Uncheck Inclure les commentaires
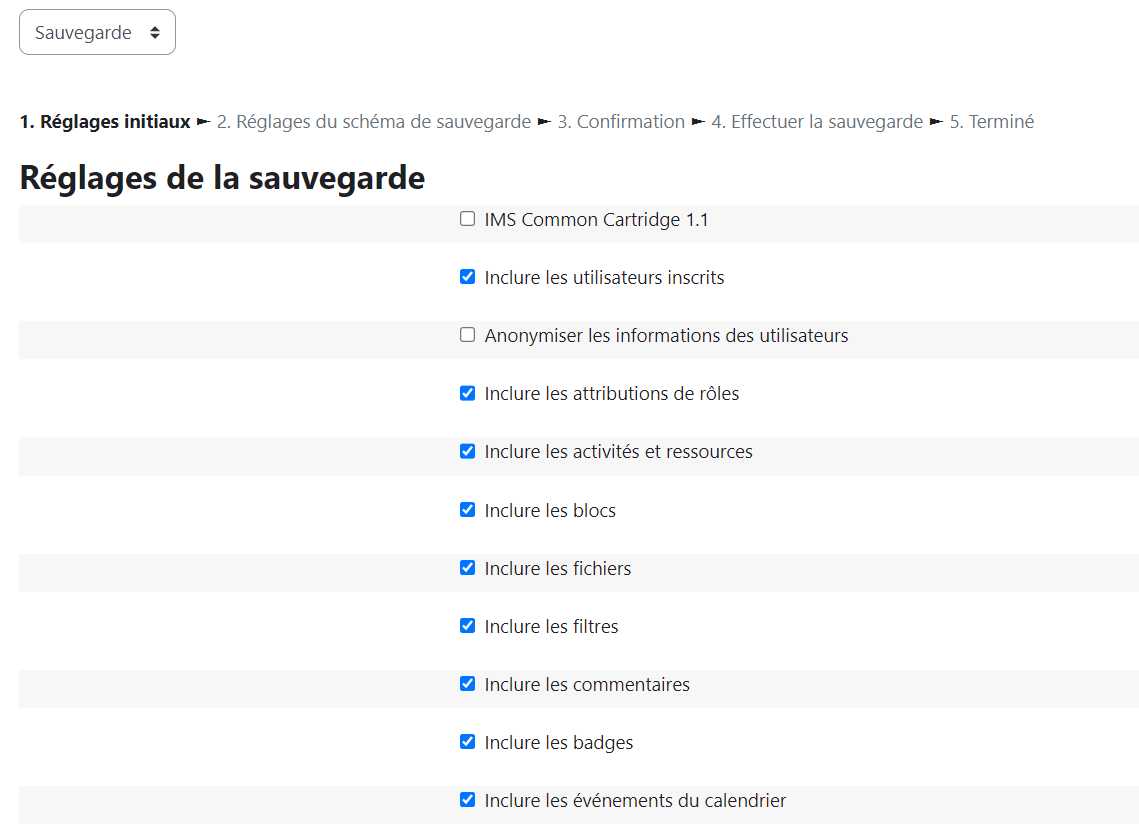This screenshot has width=1139, height=830. click(468, 684)
